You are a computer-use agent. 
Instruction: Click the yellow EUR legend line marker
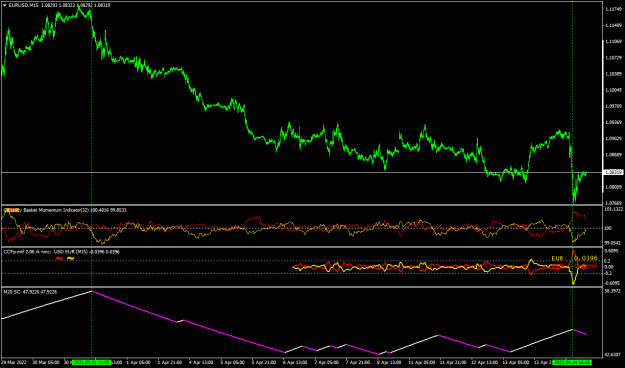pyautogui.click(x=71, y=258)
